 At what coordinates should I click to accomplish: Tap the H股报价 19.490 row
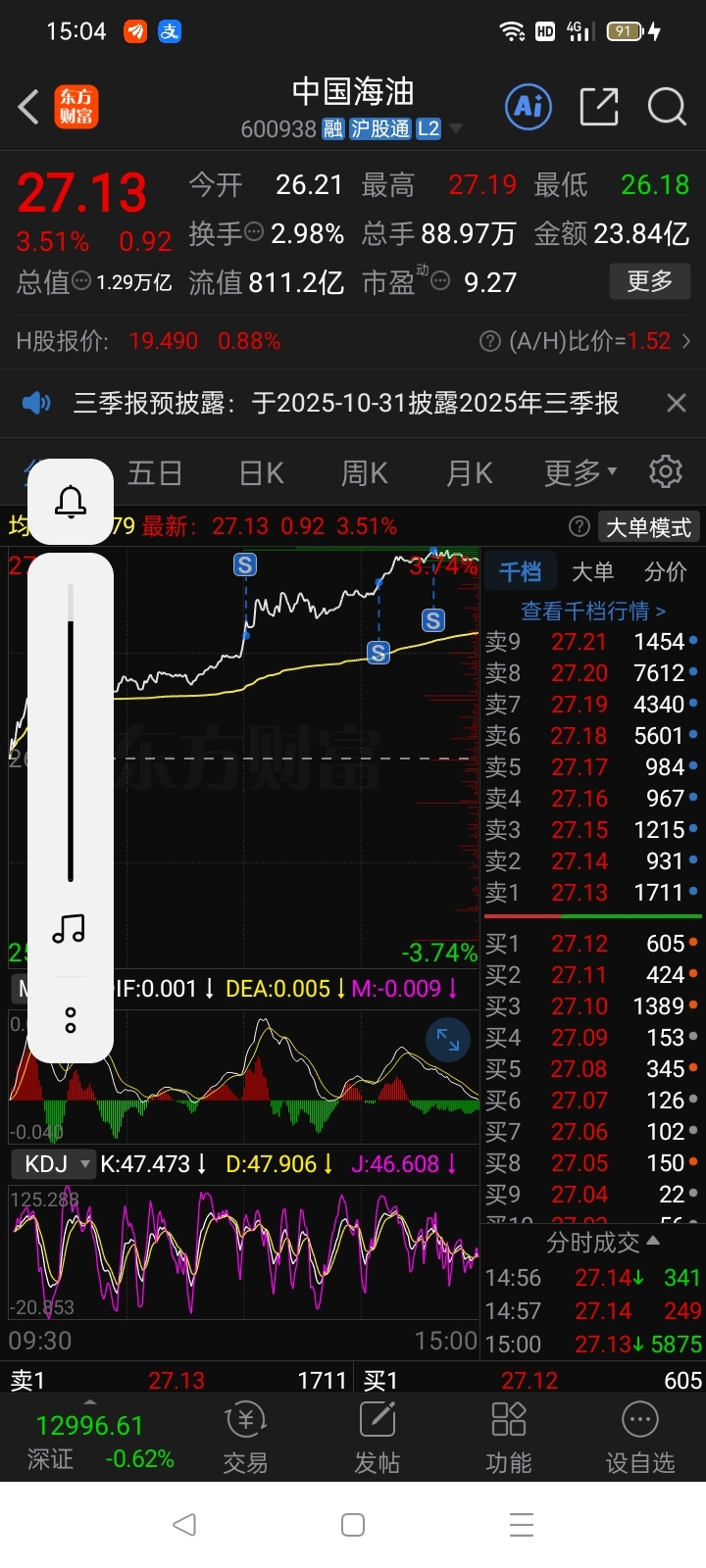148,341
